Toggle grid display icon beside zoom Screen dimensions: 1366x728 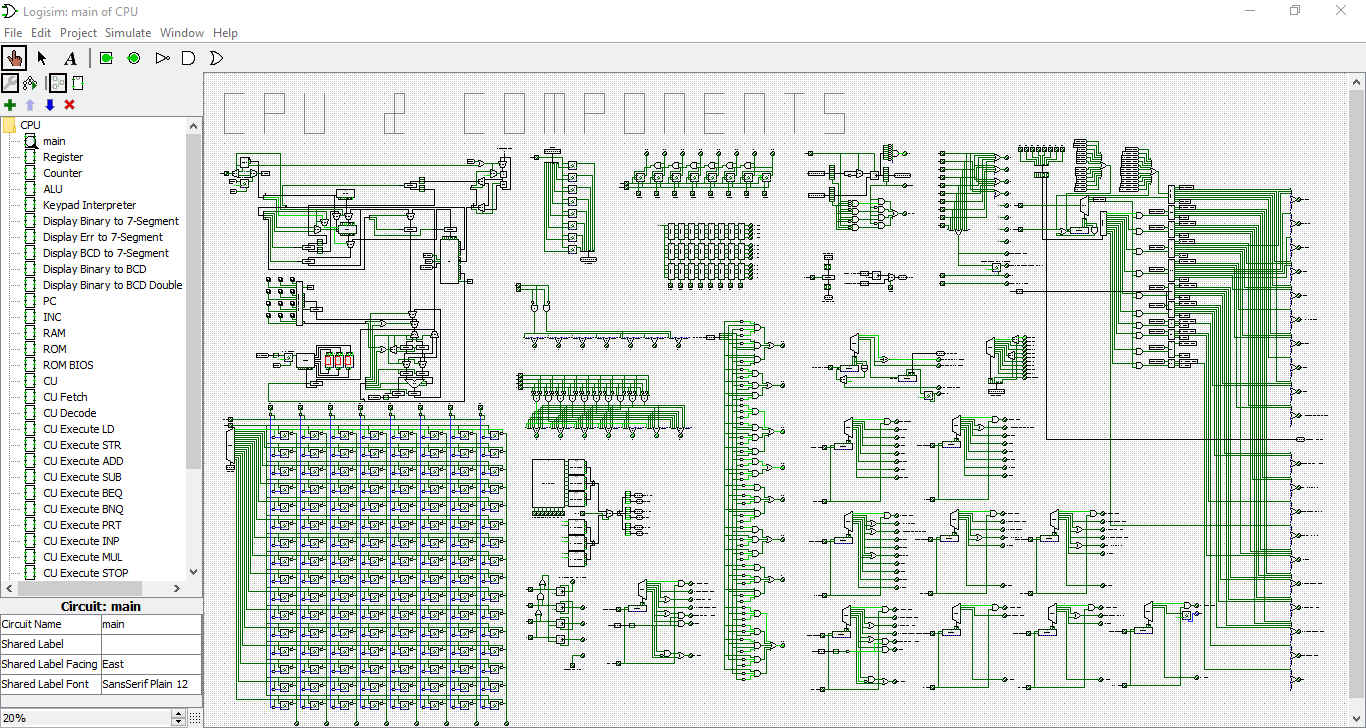(195, 718)
